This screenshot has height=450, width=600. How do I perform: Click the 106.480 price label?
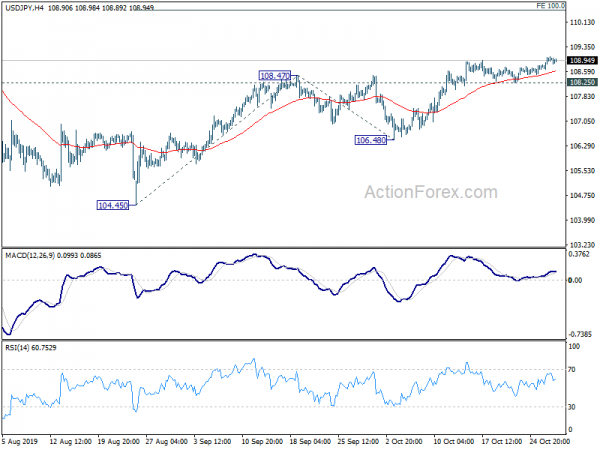tap(370, 141)
